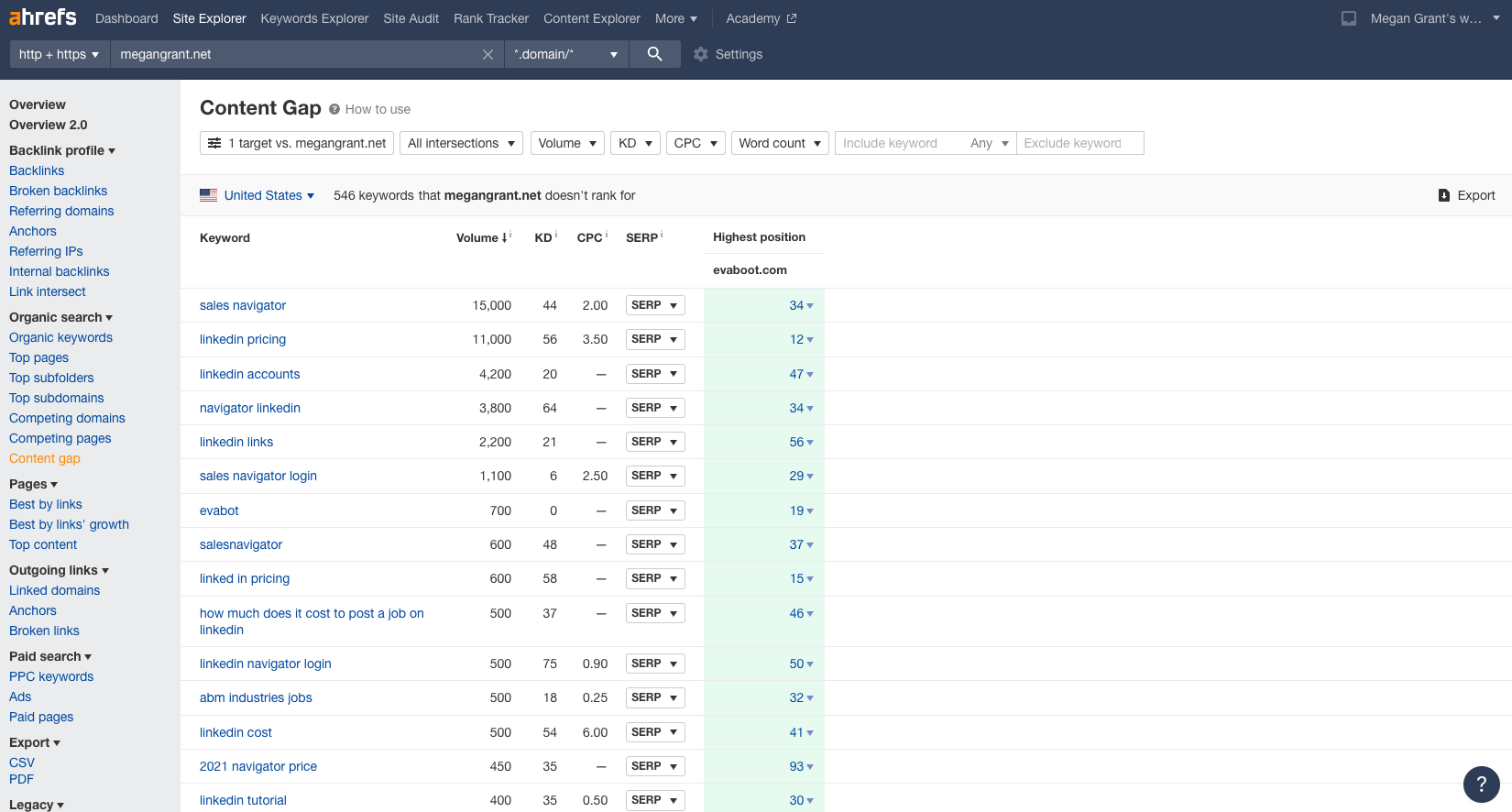Open Best by links' growth
Image resolution: width=1512 pixels, height=812 pixels.
pyautogui.click(x=69, y=524)
